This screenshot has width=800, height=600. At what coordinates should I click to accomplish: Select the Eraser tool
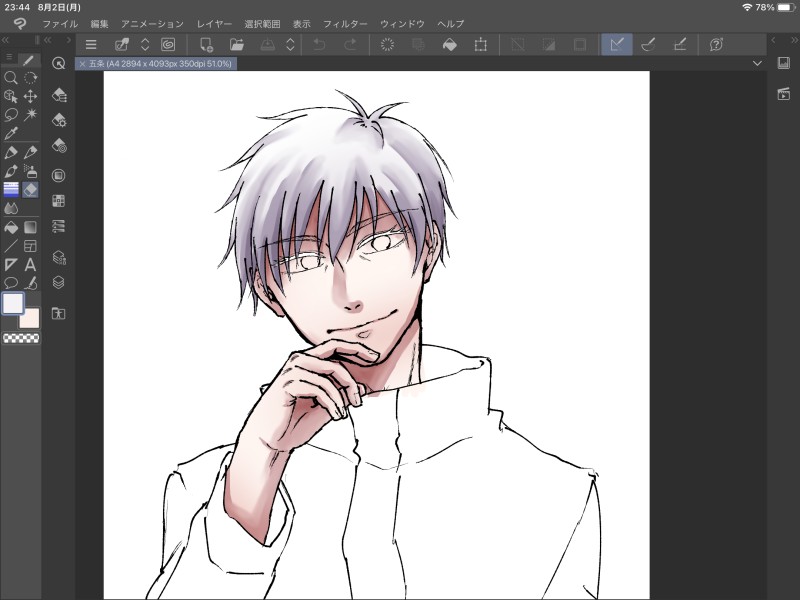(x=31, y=189)
